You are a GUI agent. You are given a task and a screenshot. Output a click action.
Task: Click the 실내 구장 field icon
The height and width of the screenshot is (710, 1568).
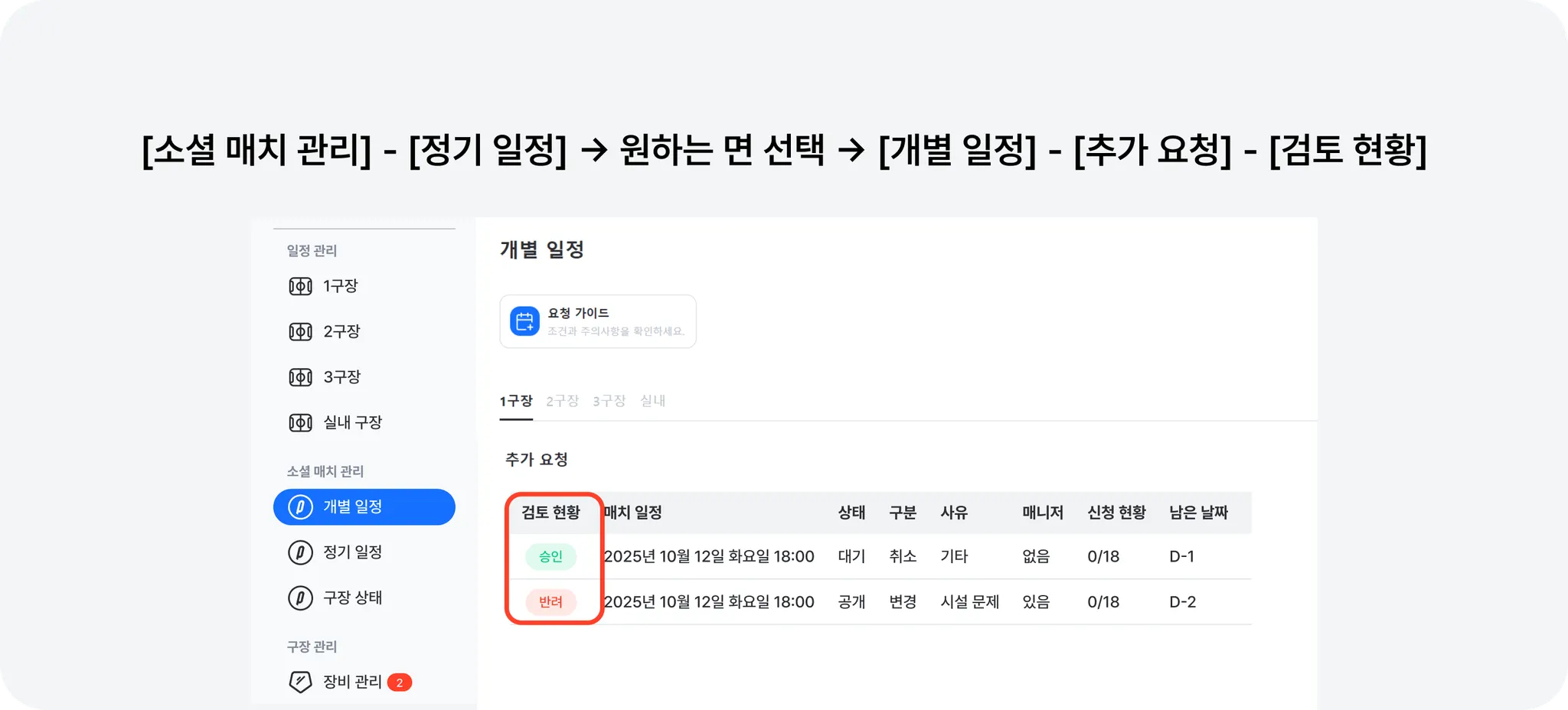(x=300, y=422)
